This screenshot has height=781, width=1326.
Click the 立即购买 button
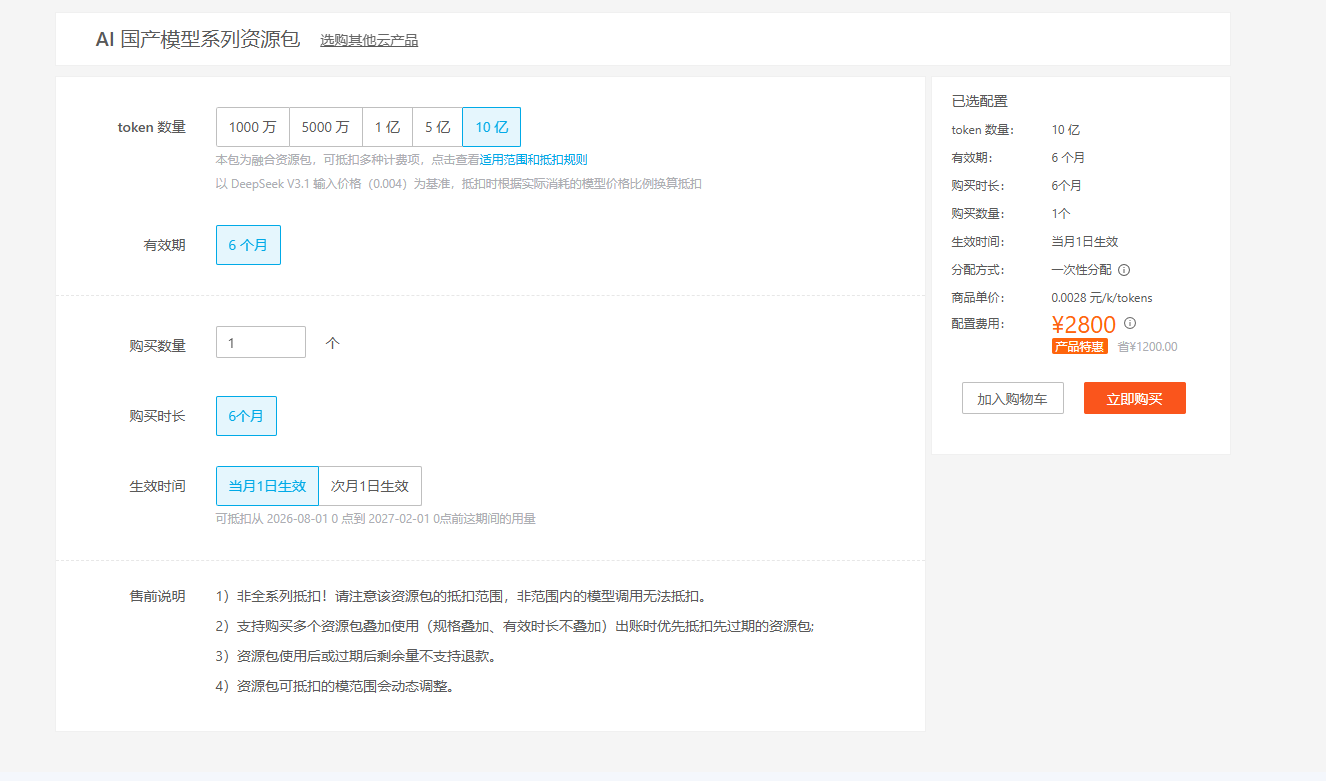(x=1135, y=398)
